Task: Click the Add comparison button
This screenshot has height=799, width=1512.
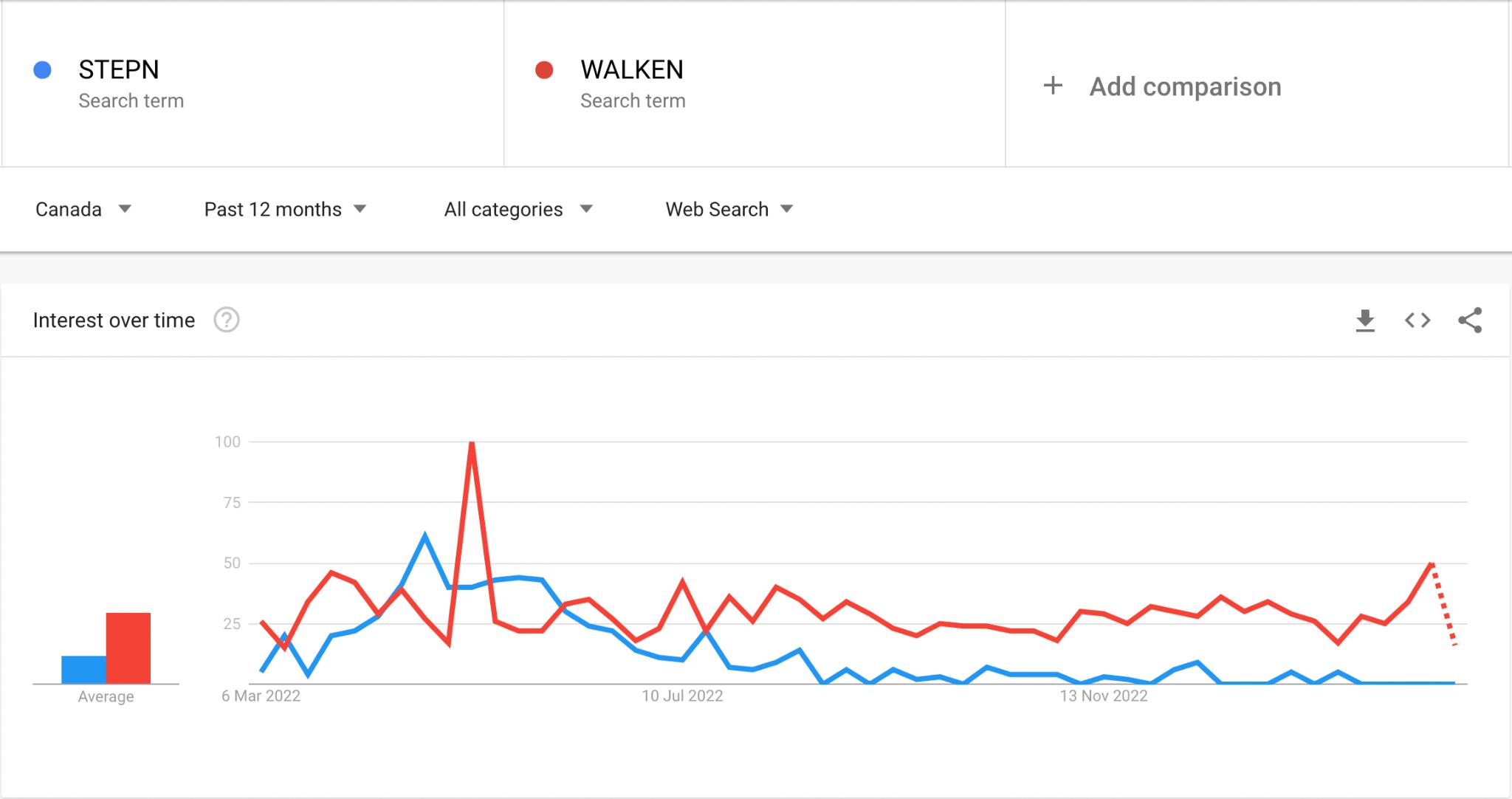Action: click(x=1184, y=86)
